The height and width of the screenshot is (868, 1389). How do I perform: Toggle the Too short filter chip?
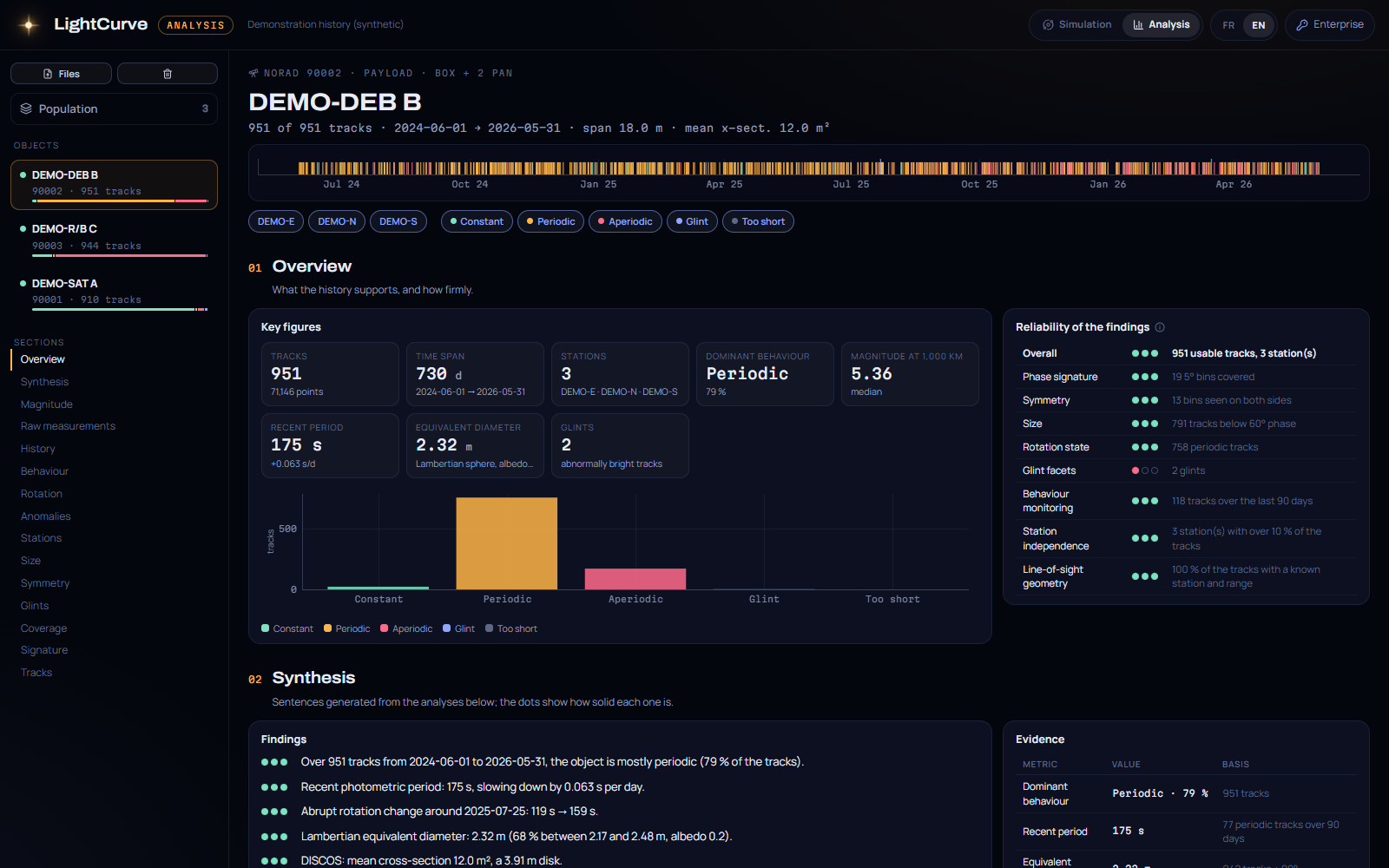(x=758, y=221)
